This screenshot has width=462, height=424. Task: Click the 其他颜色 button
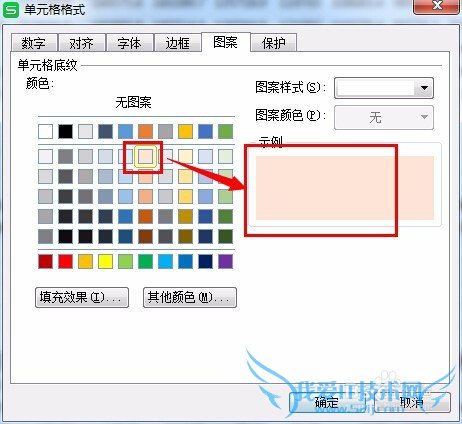click(x=190, y=297)
